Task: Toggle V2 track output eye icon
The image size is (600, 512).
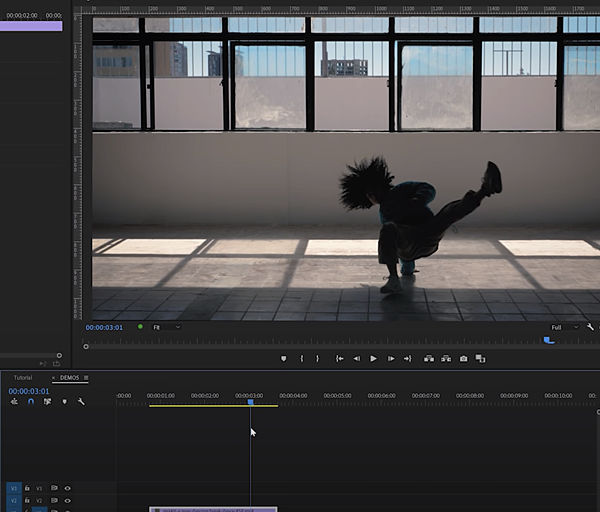Action: 67,501
